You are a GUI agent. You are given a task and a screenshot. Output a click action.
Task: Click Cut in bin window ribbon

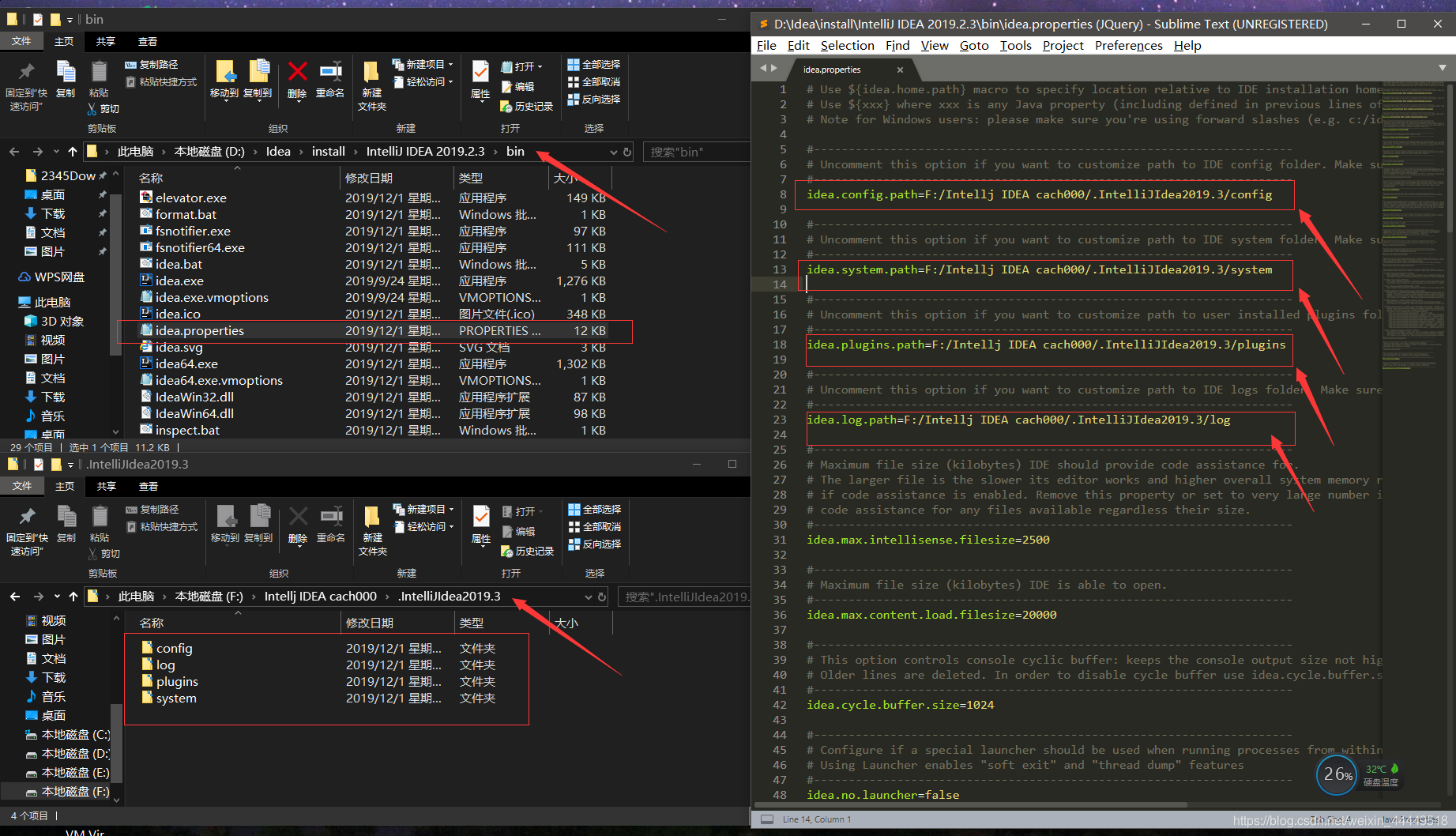point(103,109)
